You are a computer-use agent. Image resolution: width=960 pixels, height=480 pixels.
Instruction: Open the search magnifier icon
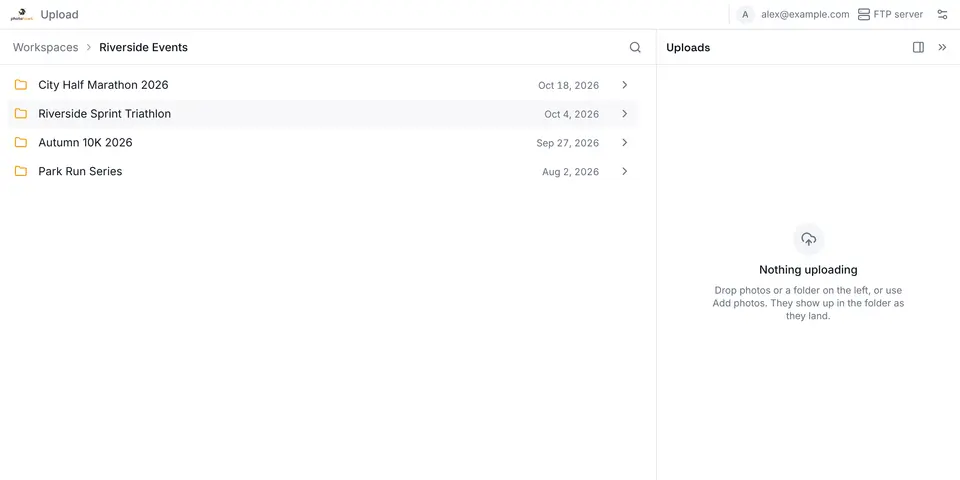click(636, 47)
